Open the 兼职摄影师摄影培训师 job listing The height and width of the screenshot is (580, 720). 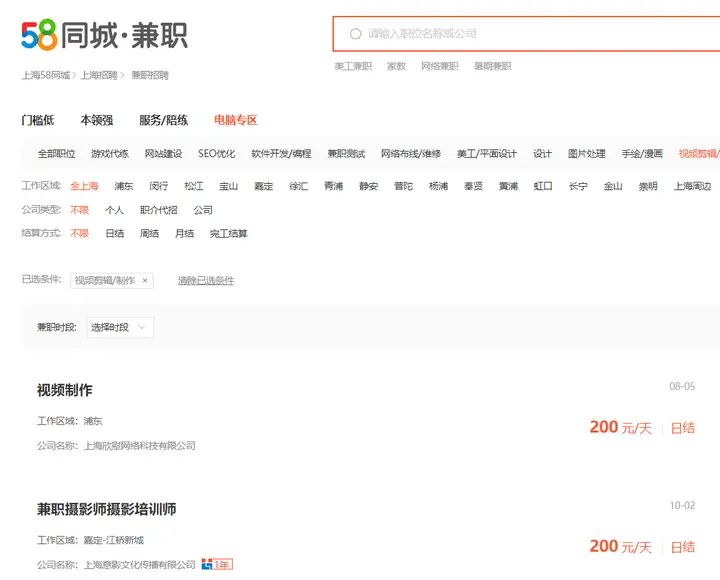click(x=107, y=509)
